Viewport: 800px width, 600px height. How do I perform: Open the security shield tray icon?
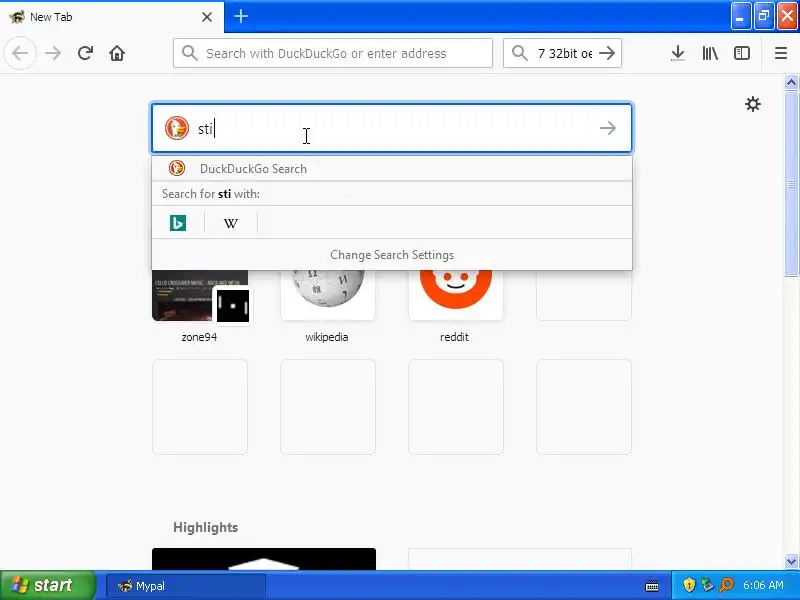689,585
